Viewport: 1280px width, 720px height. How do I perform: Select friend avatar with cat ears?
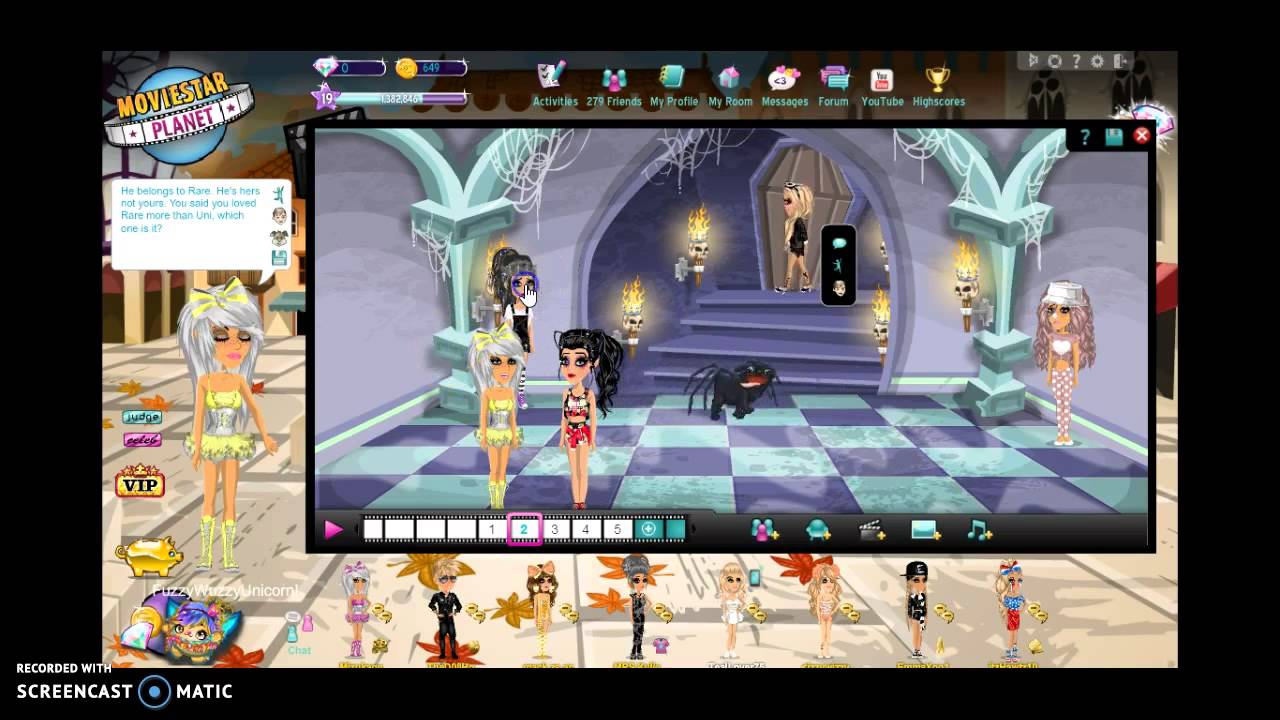point(541,609)
